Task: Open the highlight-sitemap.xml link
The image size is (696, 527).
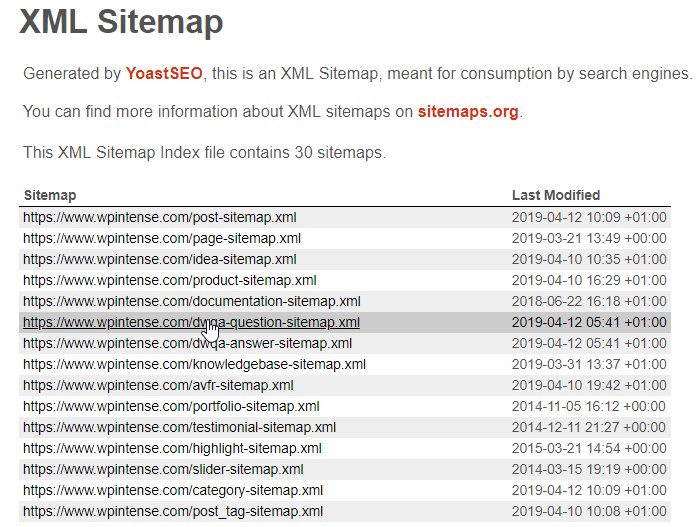Action: coord(172,448)
